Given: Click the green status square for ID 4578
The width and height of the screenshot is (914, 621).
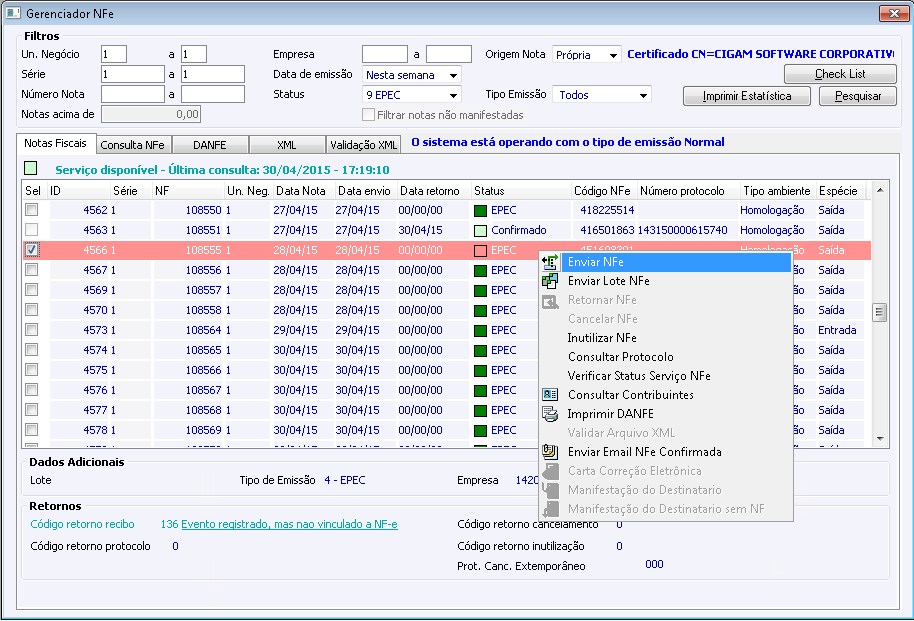Looking at the screenshot, I should pos(480,430).
